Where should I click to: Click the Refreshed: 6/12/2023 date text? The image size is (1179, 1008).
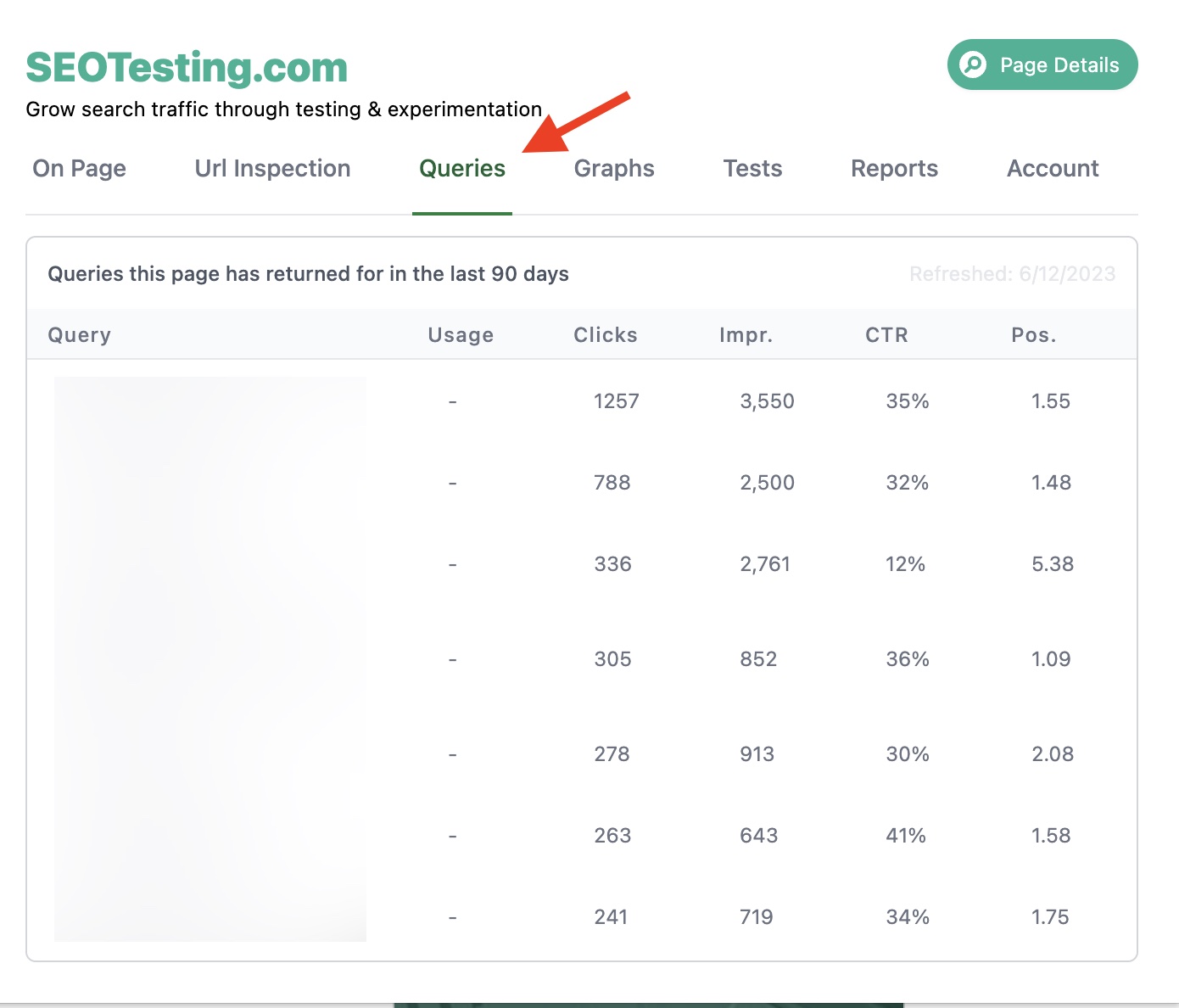click(x=1012, y=274)
